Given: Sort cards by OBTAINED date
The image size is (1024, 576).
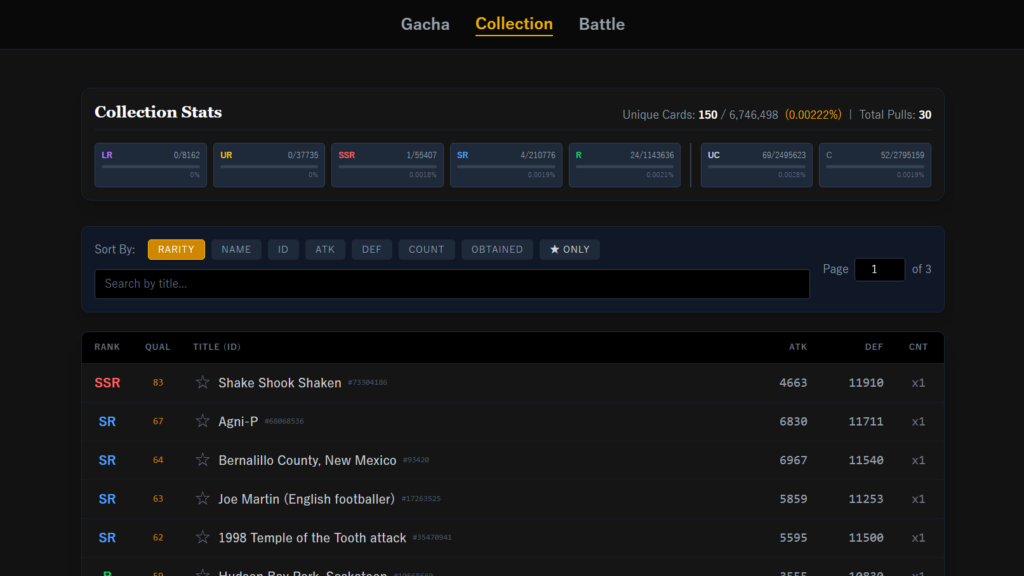Looking at the screenshot, I should pos(497,250).
